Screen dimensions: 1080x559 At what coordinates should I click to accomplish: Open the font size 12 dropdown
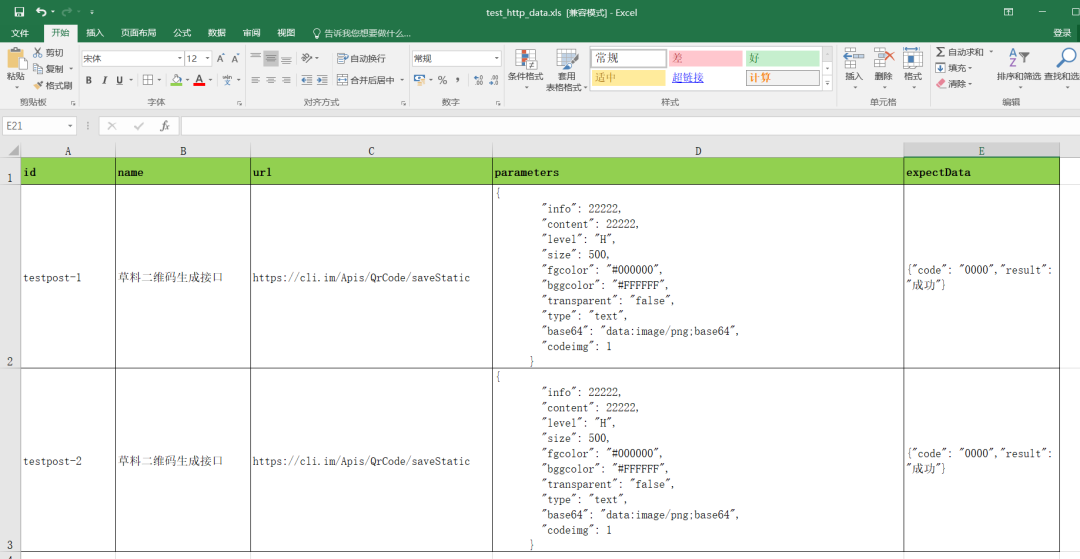[x=207, y=59]
